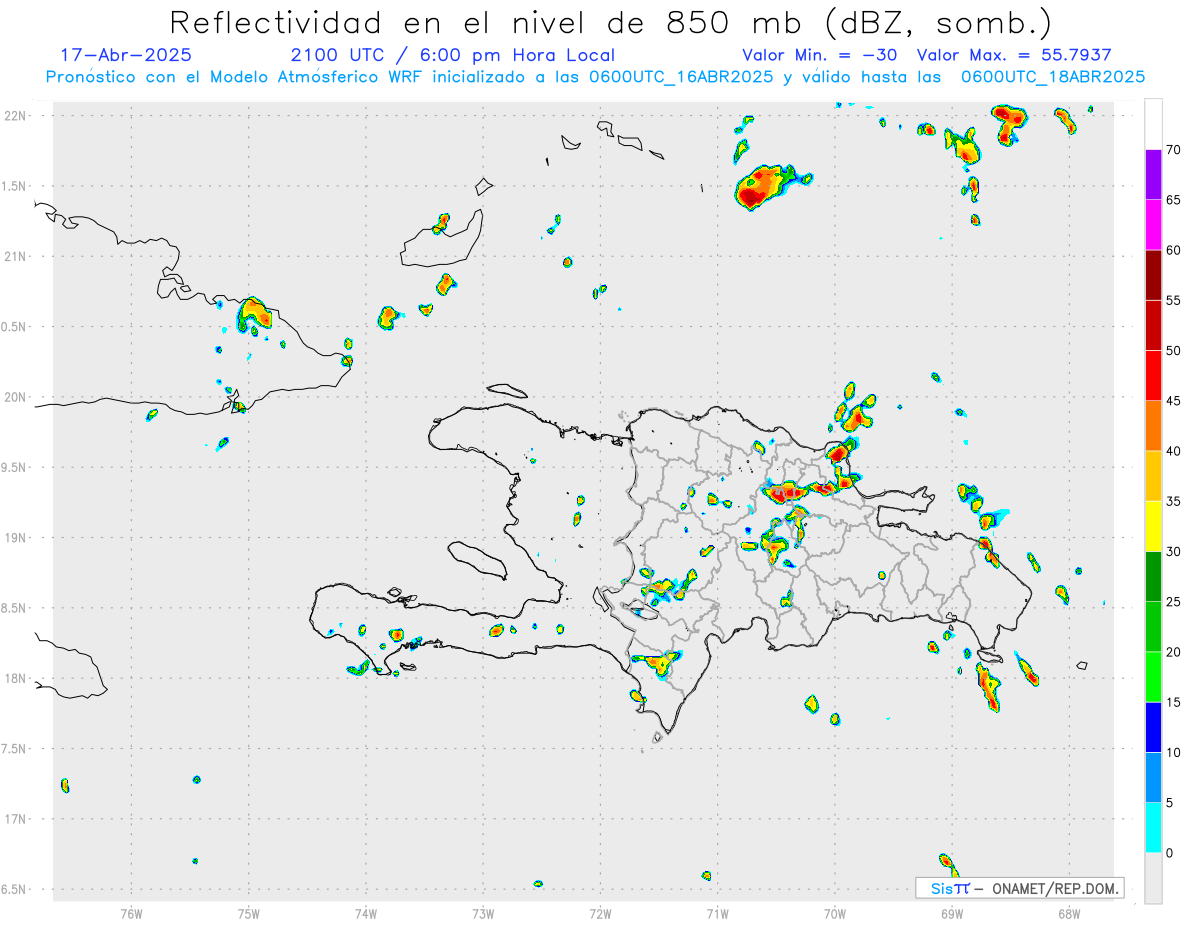
Task: Click the '0' value on the color scale
Action: (x=1169, y=853)
